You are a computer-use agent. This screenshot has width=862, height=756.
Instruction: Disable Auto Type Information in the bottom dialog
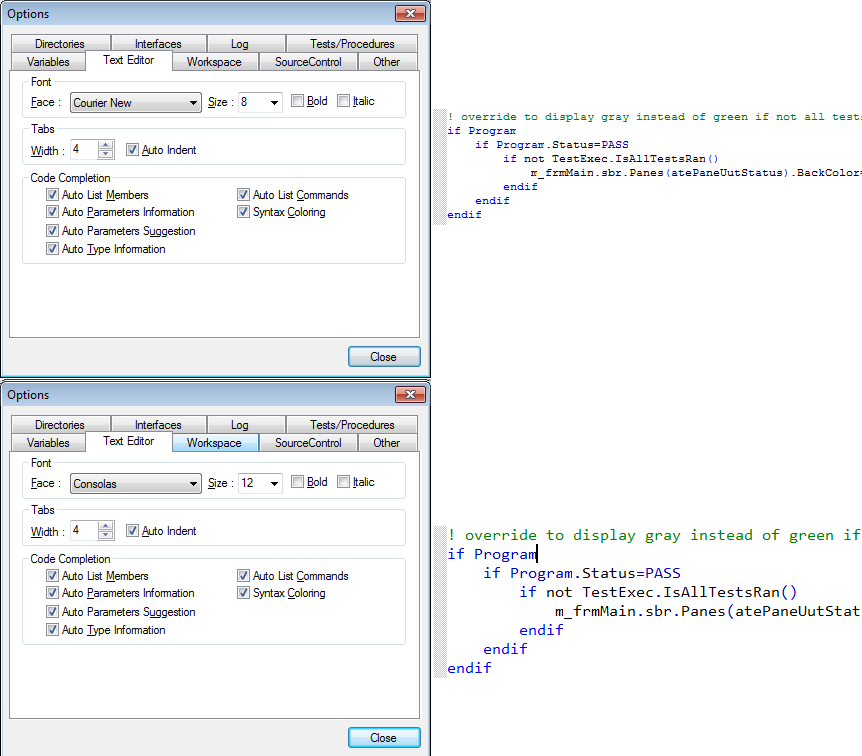click(52, 630)
